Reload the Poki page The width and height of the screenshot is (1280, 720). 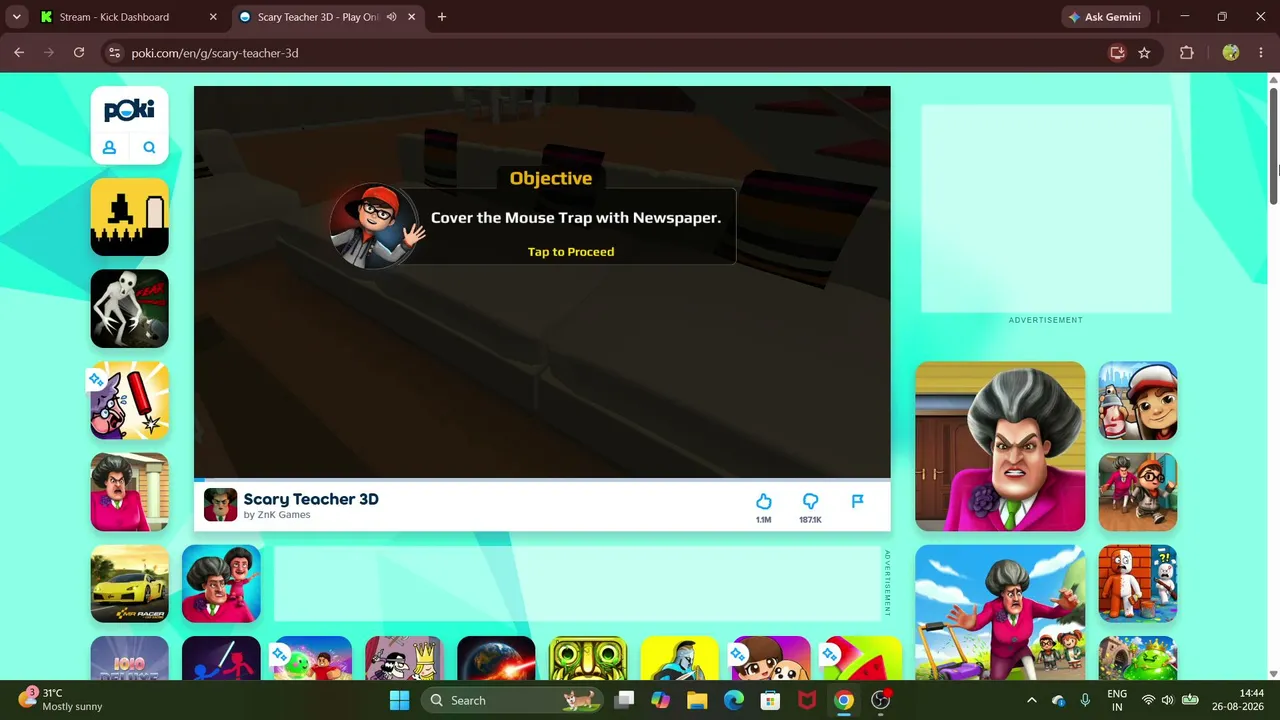[79, 53]
